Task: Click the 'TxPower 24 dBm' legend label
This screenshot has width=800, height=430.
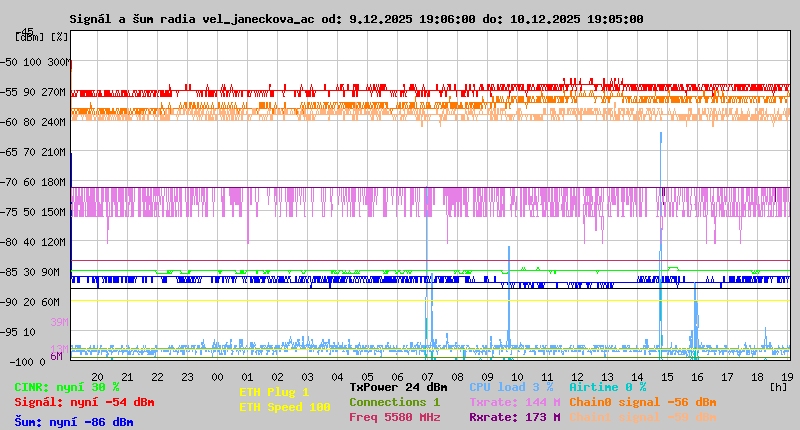Action: click(x=398, y=387)
